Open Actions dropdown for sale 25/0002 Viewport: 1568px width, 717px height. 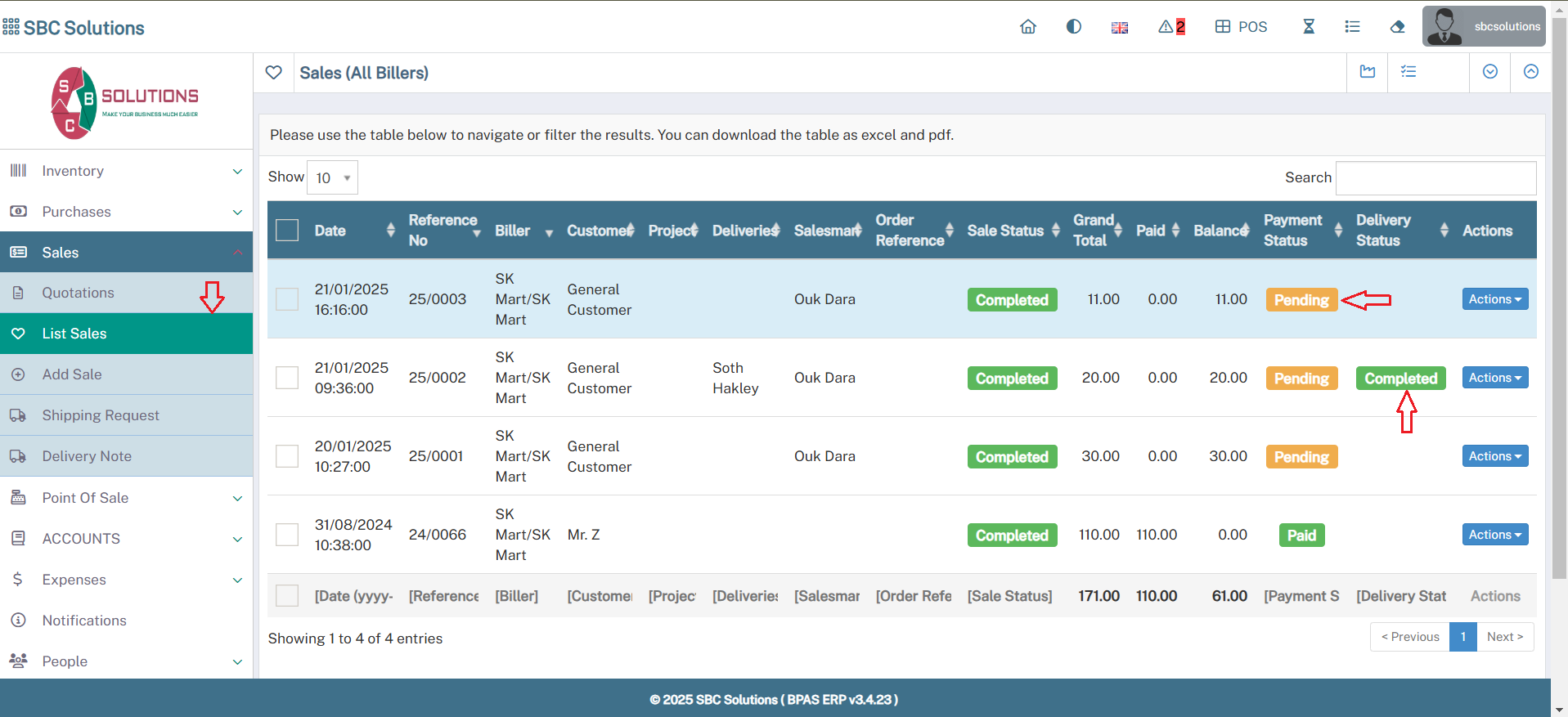coord(1494,378)
